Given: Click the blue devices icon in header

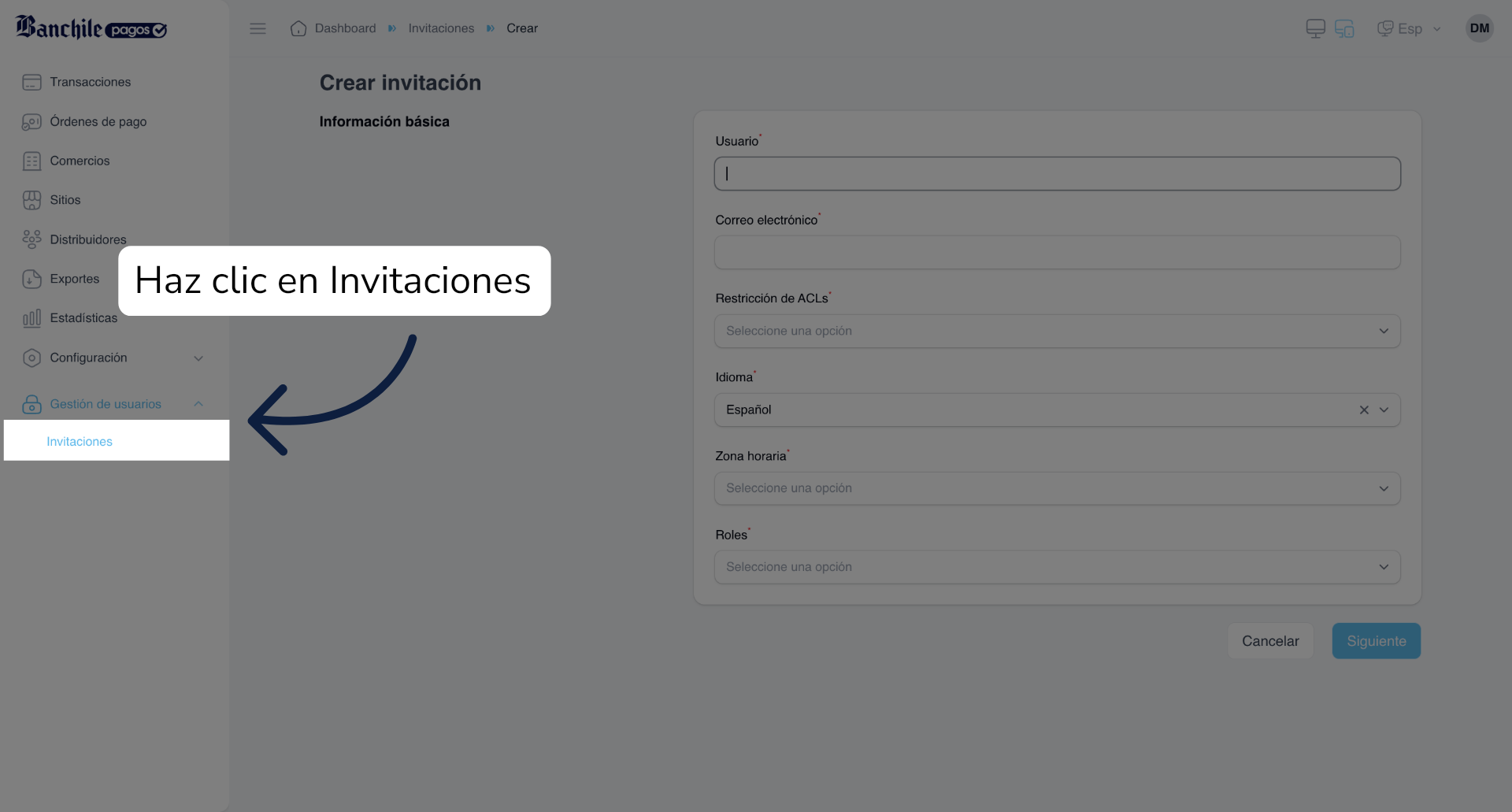Looking at the screenshot, I should pyautogui.click(x=1344, y=28).
